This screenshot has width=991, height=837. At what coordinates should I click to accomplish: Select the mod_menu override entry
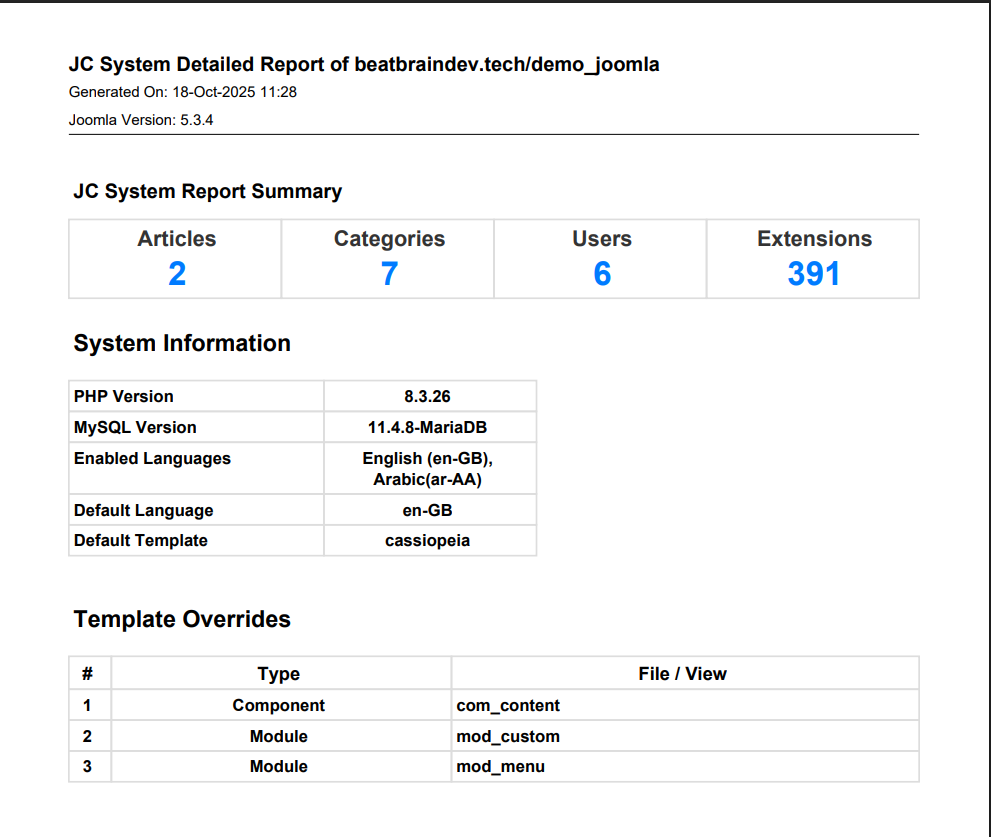pyautogui.click(x=501, y=766)
